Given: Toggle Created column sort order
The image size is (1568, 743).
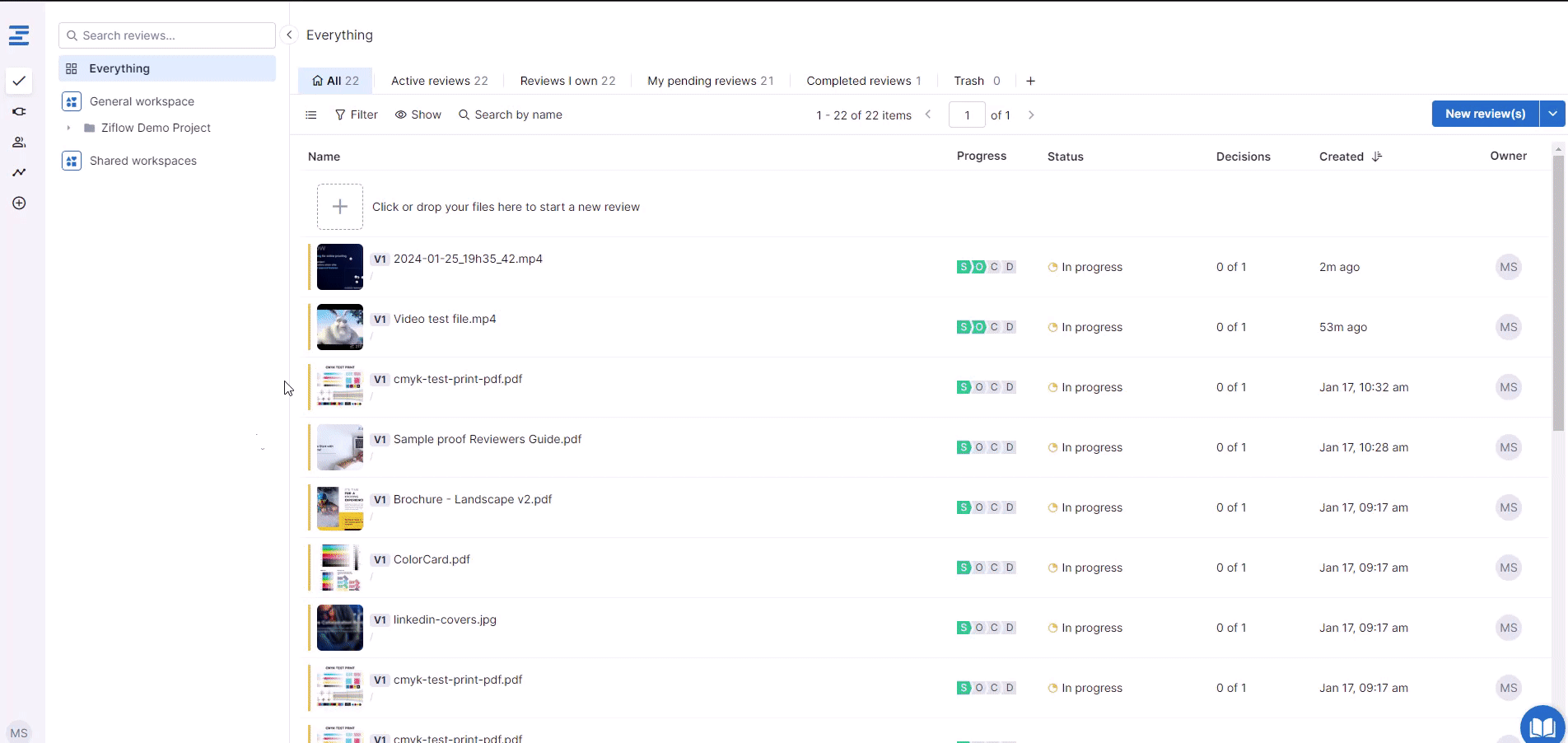Looking at the screenshot, I should [x=1376, y=157].
